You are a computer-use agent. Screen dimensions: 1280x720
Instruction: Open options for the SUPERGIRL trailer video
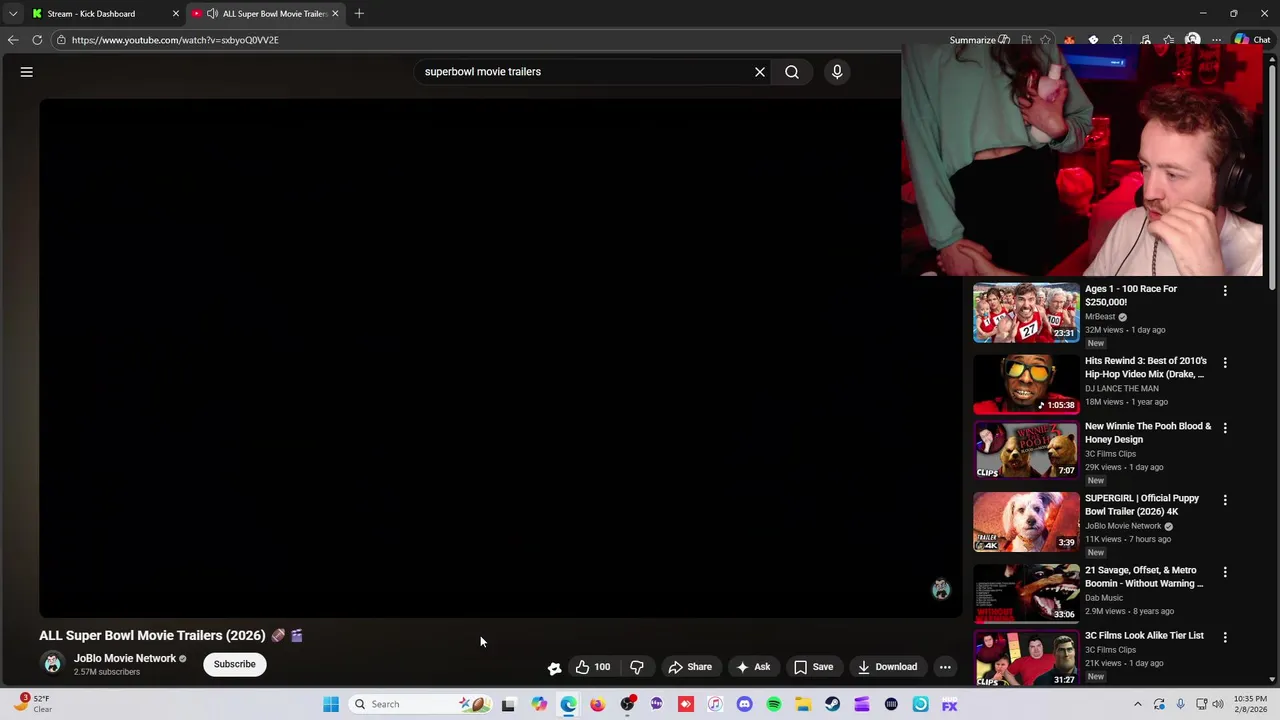click(x=1225, y=499)
